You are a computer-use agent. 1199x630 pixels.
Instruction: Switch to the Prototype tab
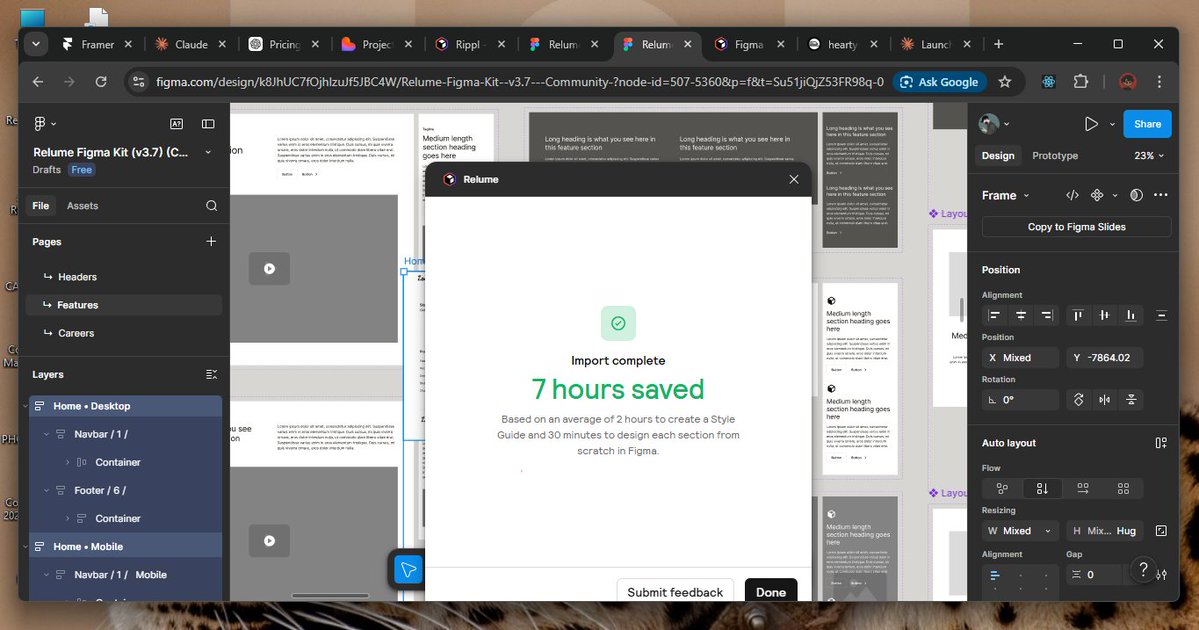[x=1054, y=155]
